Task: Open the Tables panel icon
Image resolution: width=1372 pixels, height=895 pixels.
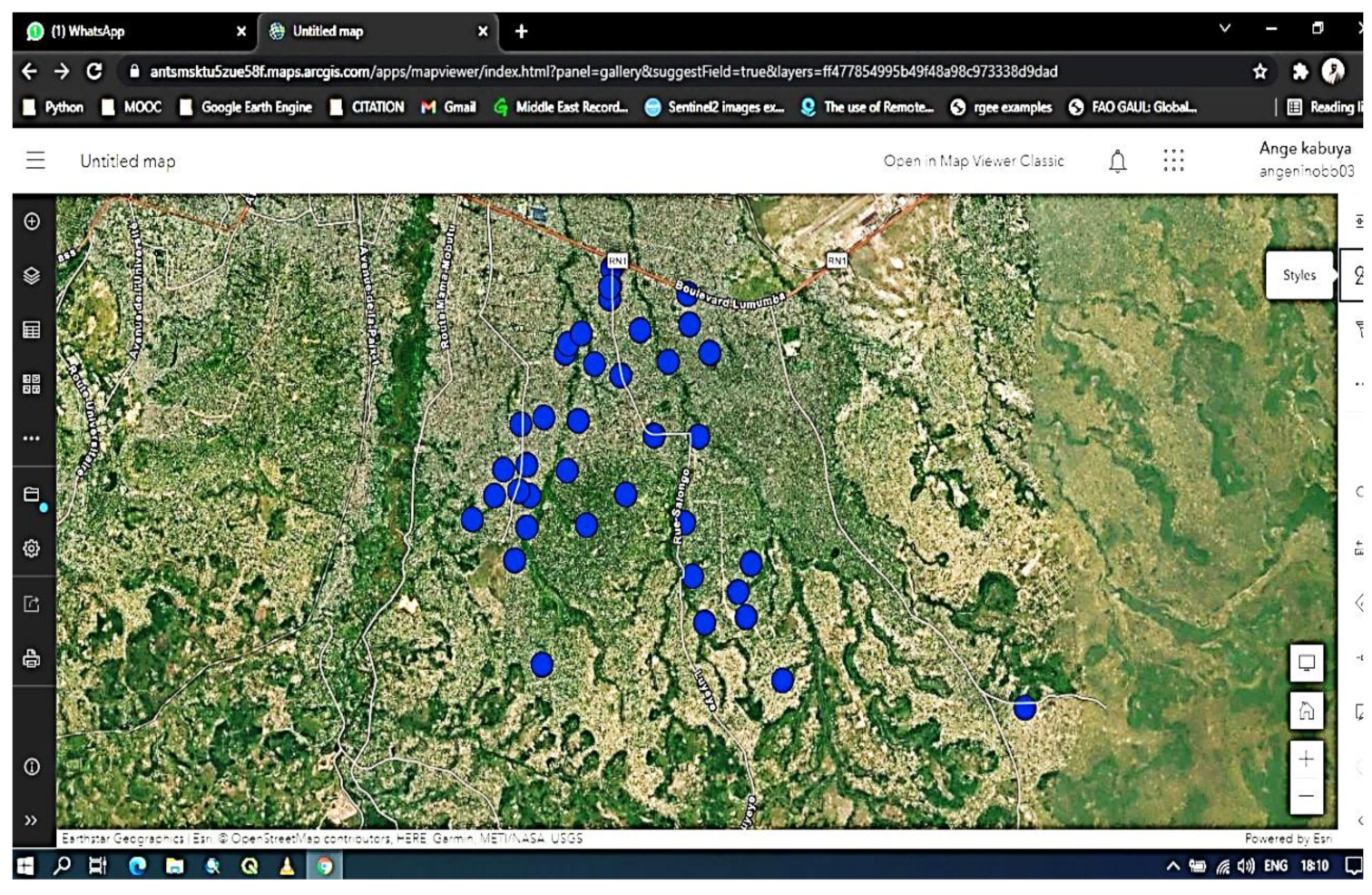Action: (32, 330)
